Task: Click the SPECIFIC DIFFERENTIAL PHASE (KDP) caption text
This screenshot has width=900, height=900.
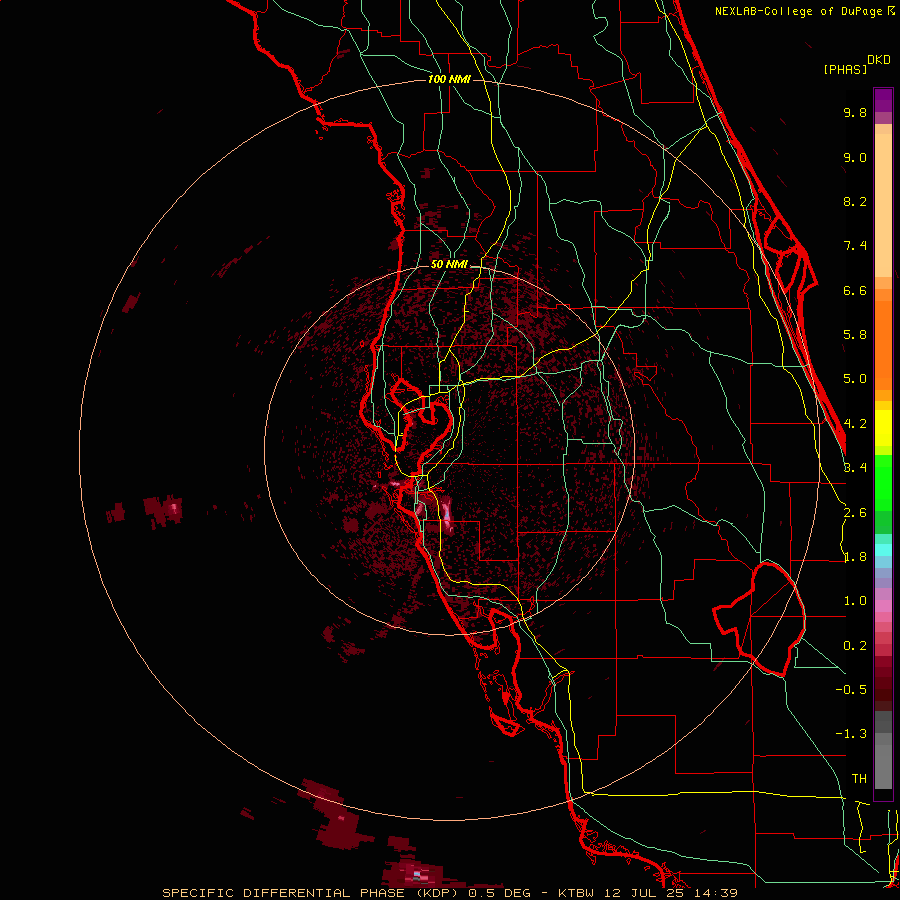Action: pyautogui.click(x=311, y=893)
